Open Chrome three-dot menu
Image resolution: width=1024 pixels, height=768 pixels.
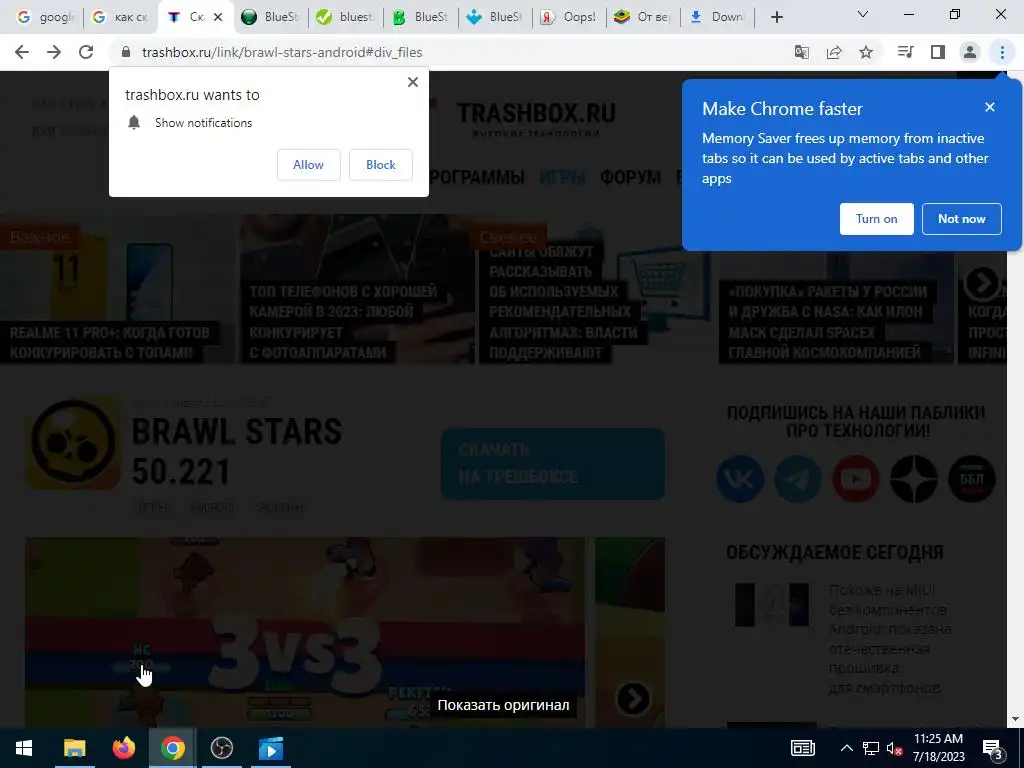[1002, 52]
